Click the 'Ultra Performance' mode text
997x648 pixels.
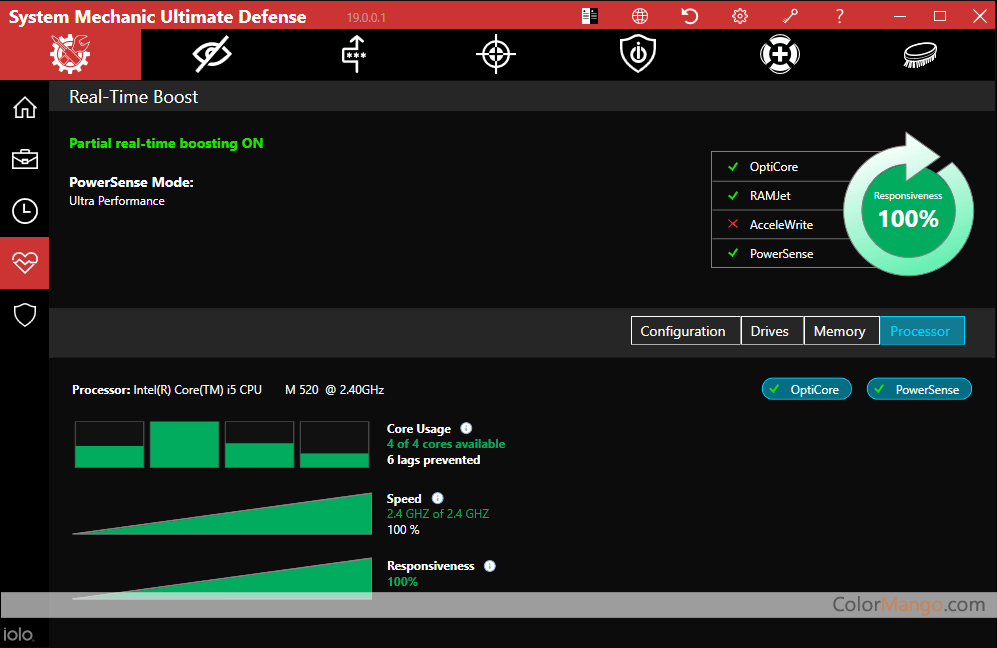tap(117, 201)
